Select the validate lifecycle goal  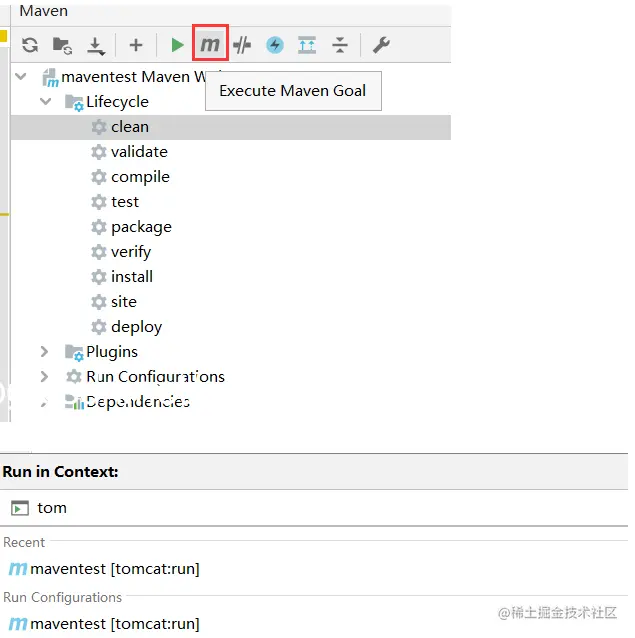[x=139, y=152]
